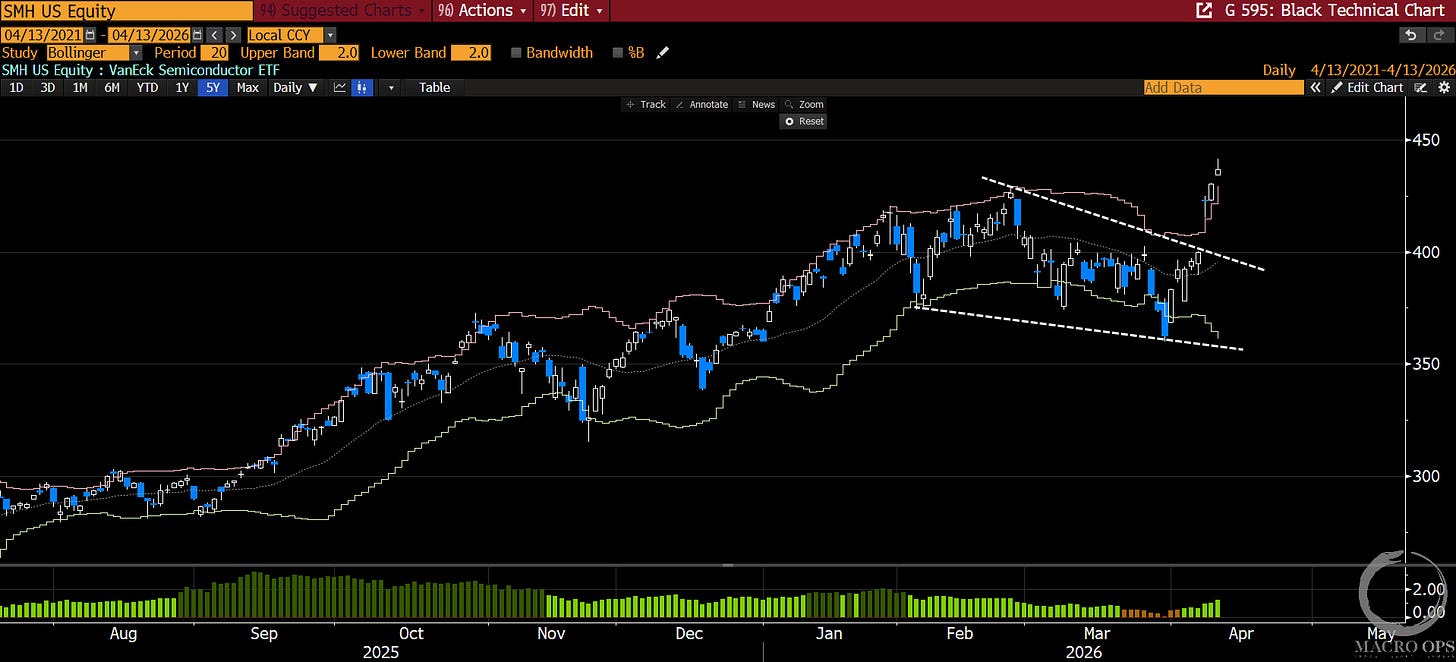This screenshot has width=1456, height=662.
Task: Activate the Annotate tool
Action: 702,105
